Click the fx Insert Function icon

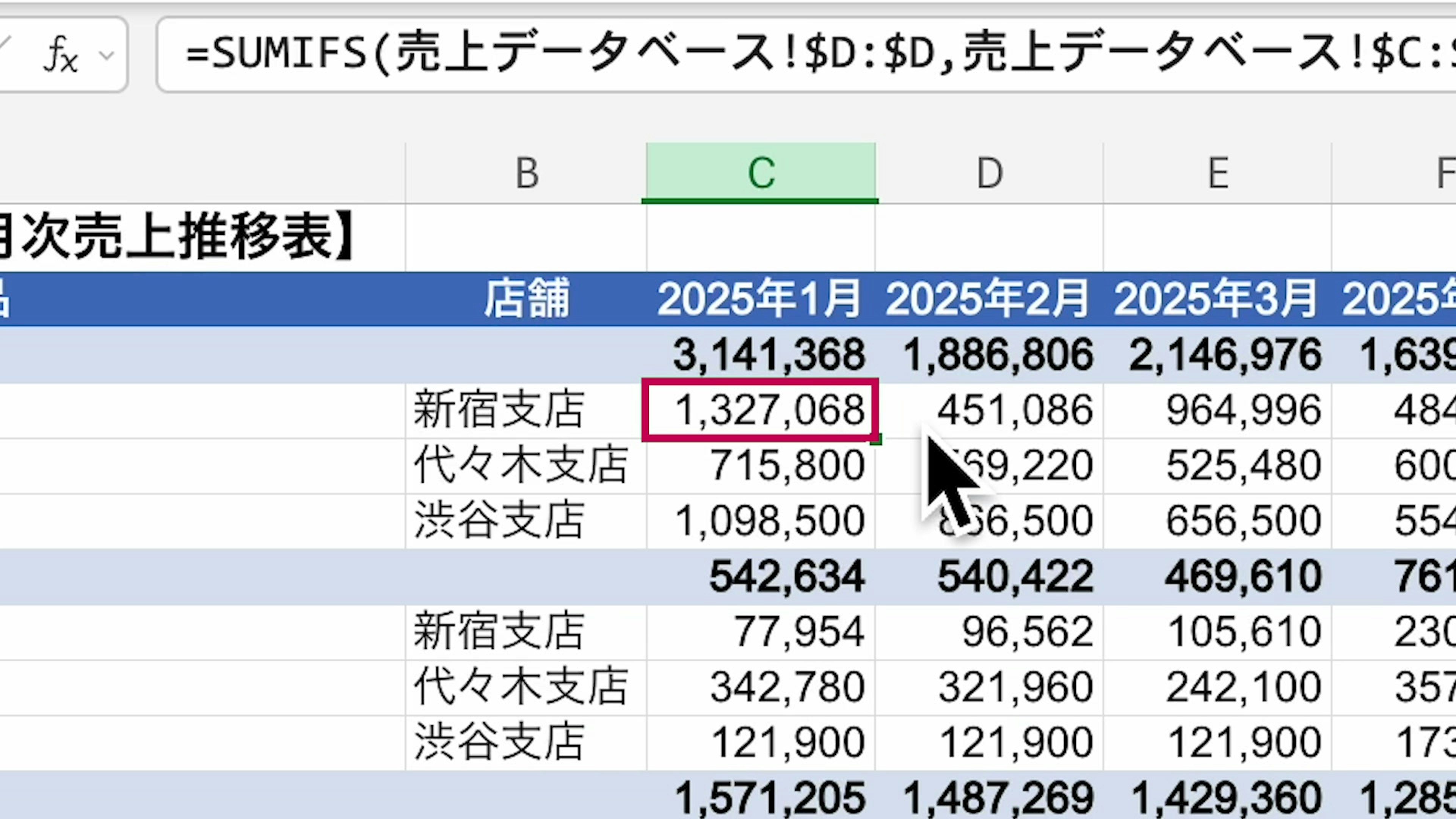coord(60,55)
